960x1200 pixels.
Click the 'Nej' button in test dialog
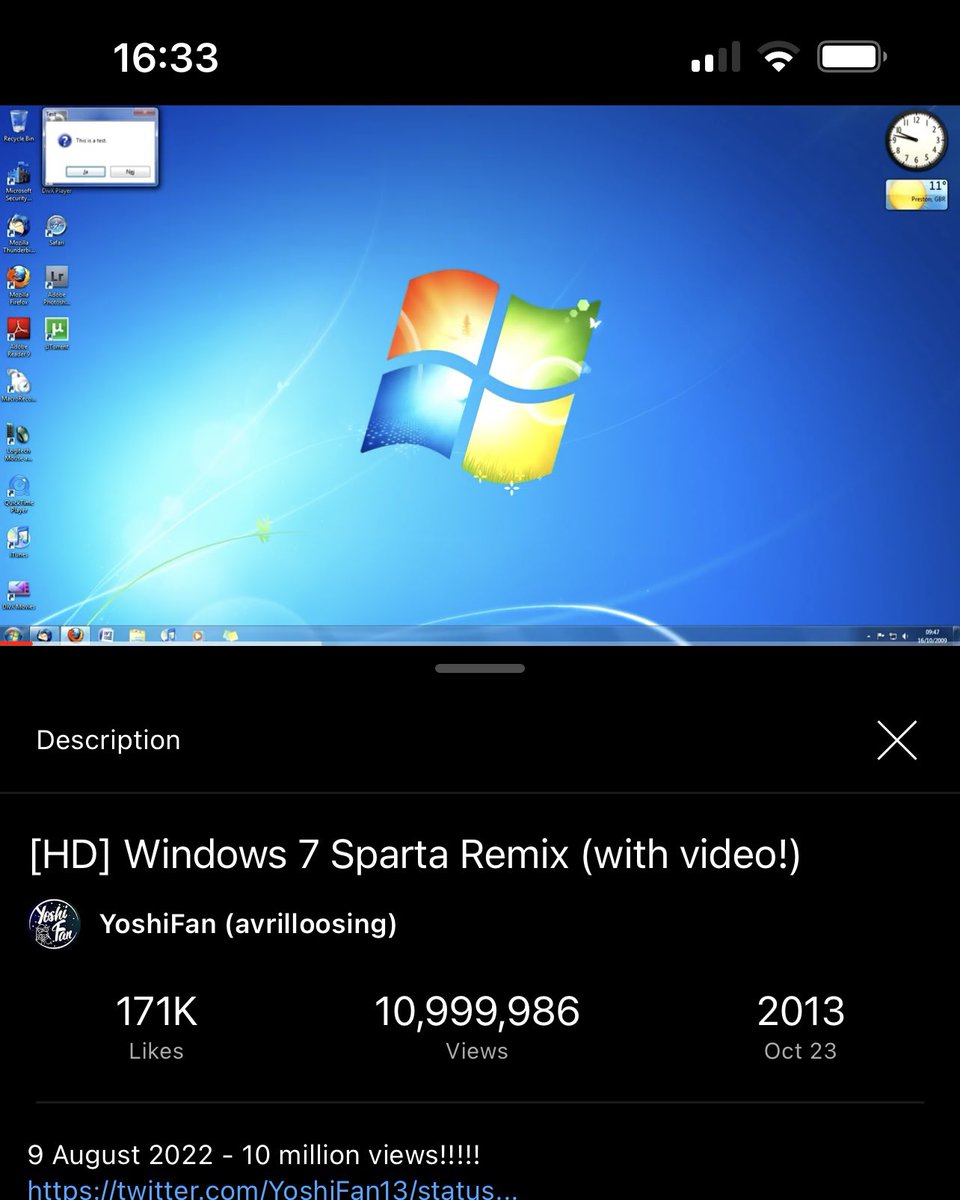pyautogui.click(x=130, y=171)
